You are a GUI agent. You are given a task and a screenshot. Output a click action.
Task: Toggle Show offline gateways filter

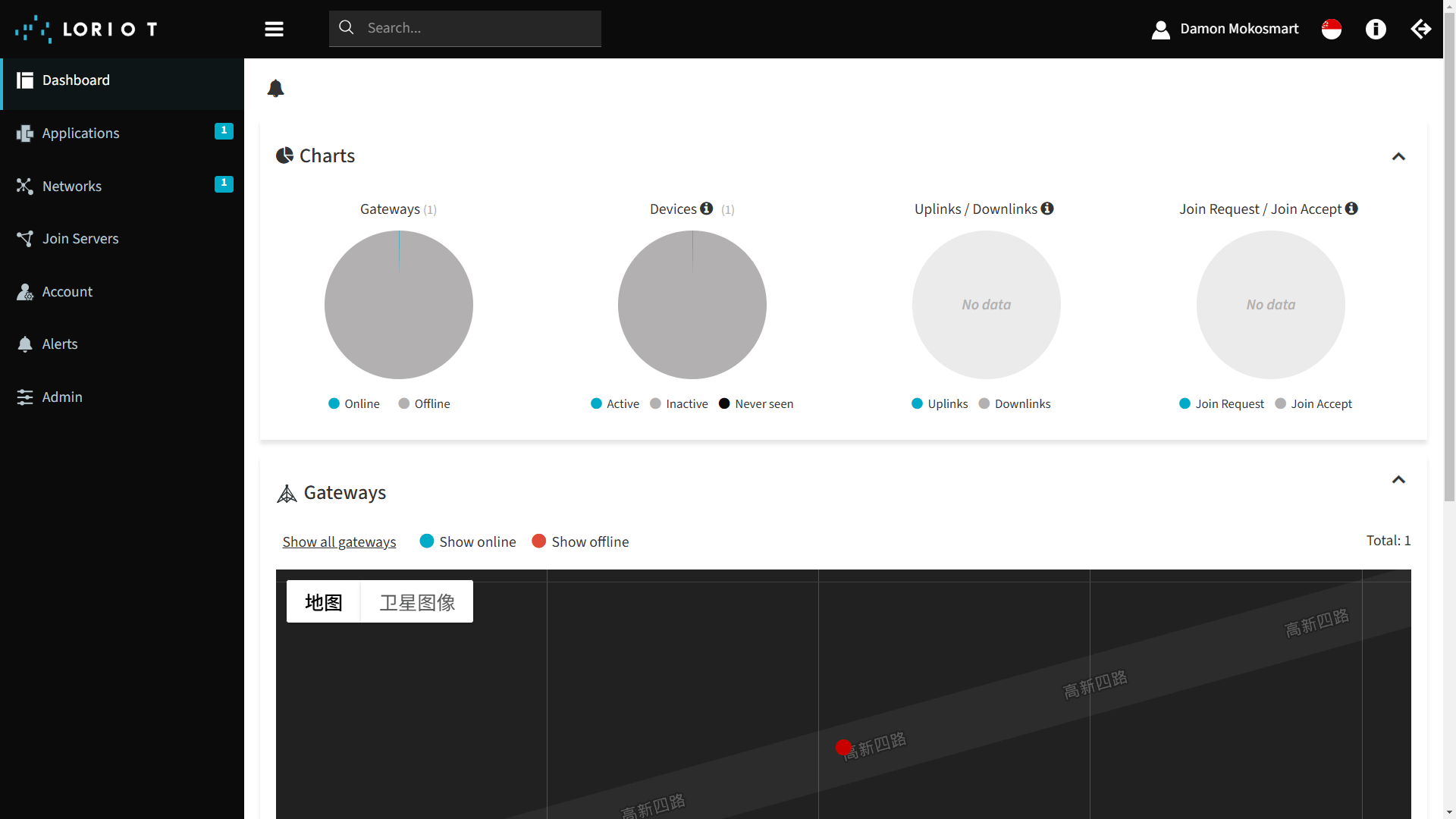580,541
